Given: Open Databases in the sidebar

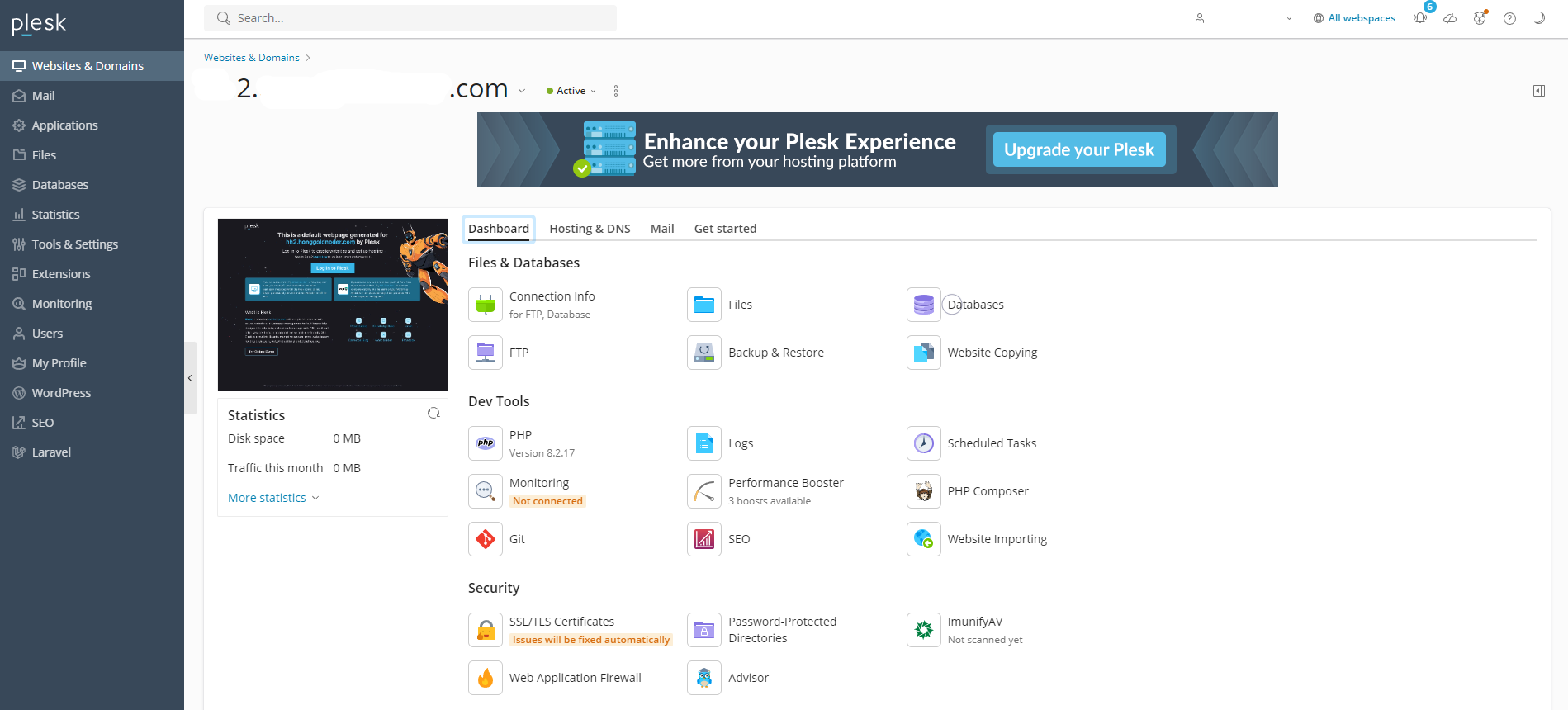Looking at the screenshot, I should click(92, 185).
